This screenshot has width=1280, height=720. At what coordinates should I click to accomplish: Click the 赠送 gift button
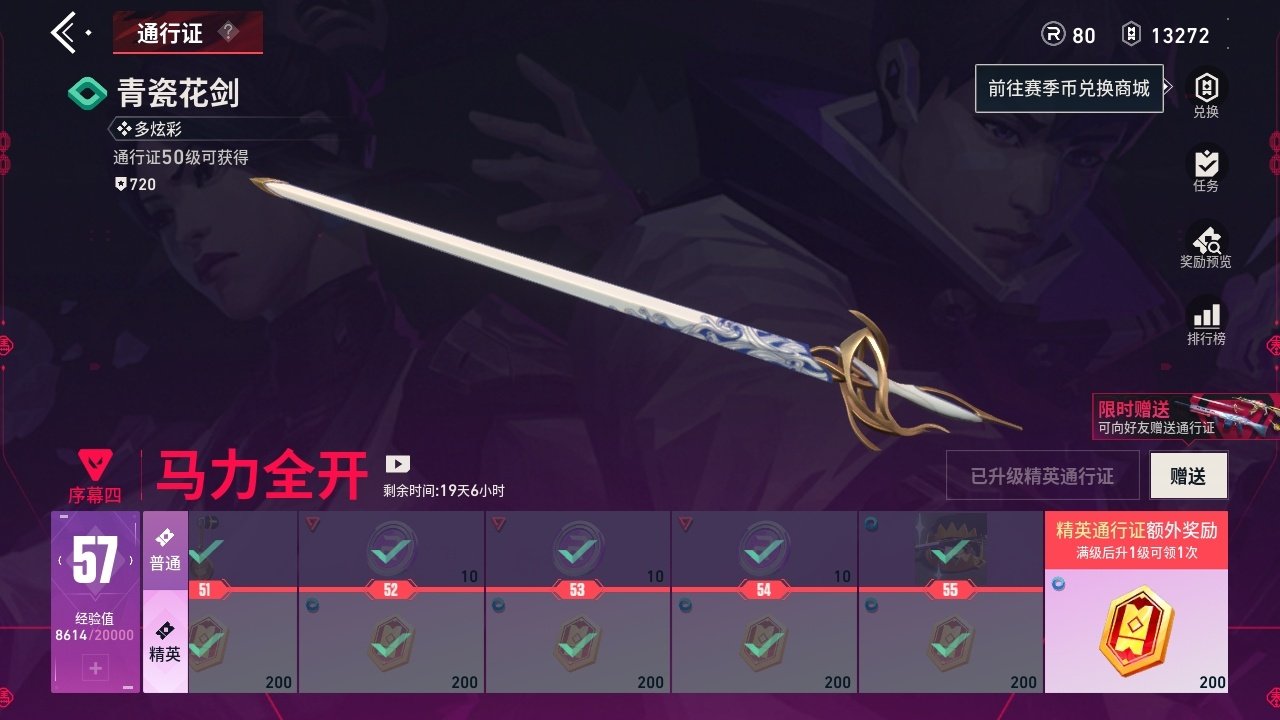(x=1188, y=476)
